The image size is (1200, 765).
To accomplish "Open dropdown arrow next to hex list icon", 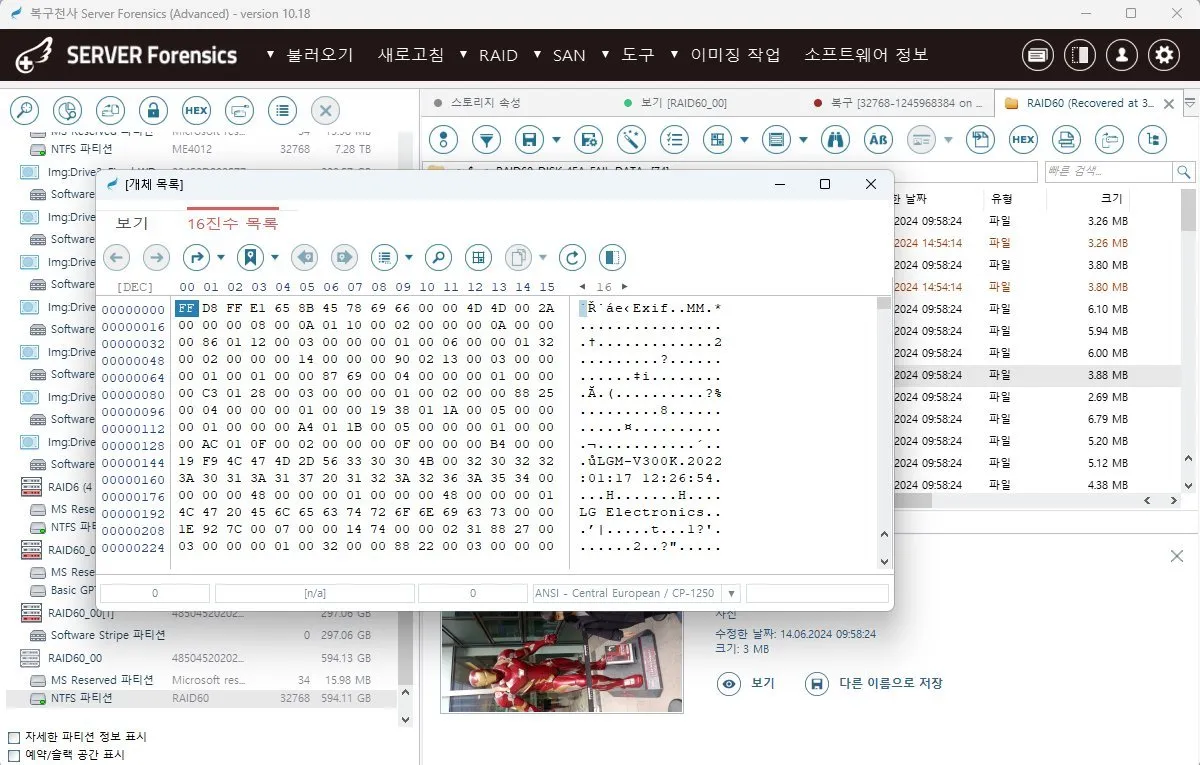I will click(x=409, y=257).
